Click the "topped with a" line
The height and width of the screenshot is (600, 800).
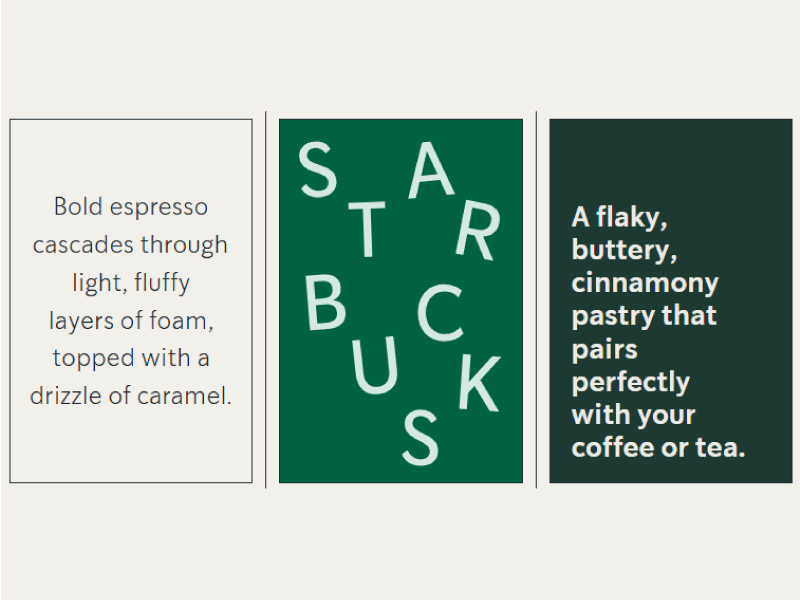[131, 358]
